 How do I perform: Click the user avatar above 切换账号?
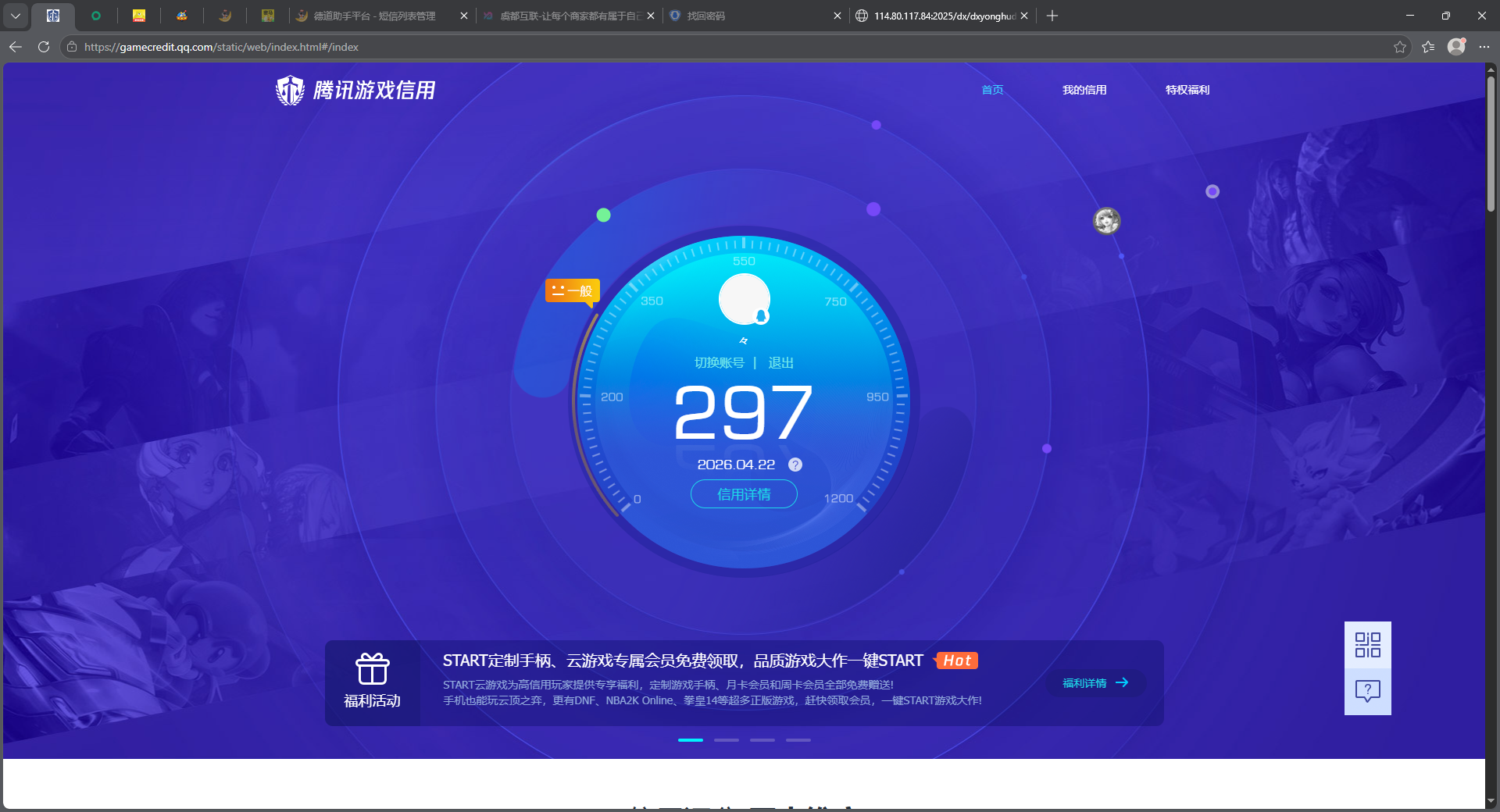[x=743, y=299]
